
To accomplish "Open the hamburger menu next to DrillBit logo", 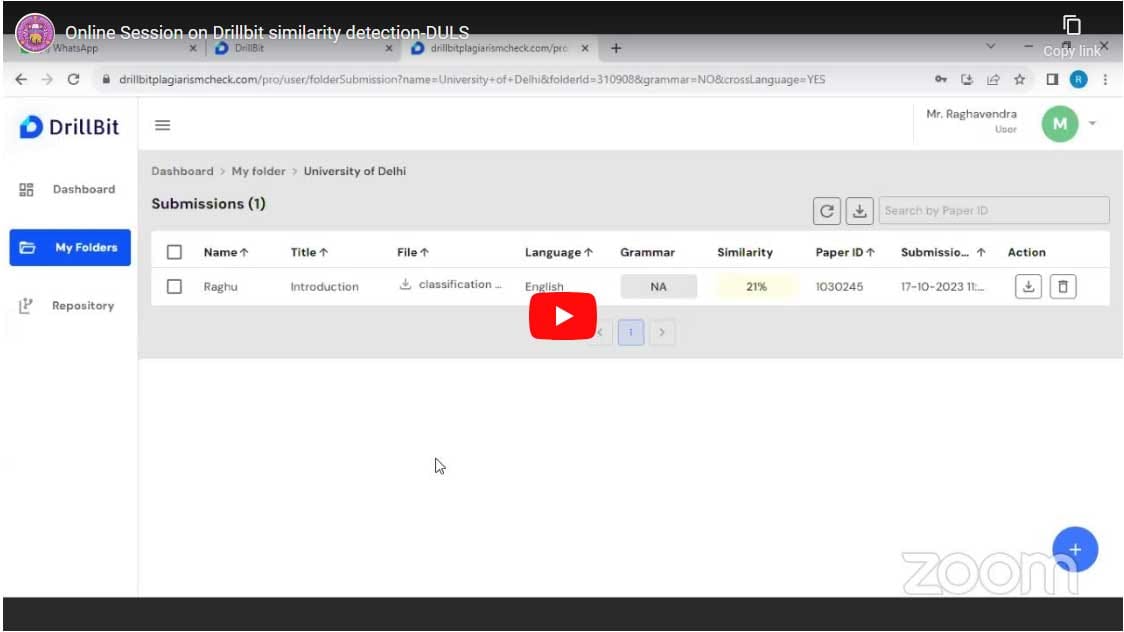I will (x=161, y=125).
